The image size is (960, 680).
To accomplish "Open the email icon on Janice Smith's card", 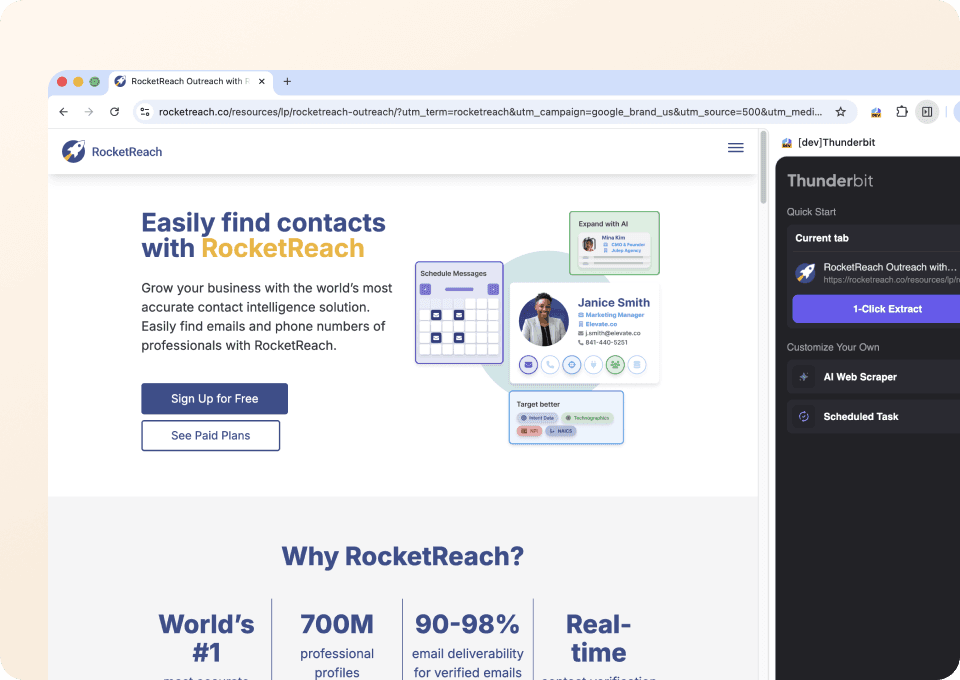I will click(528, 364).
